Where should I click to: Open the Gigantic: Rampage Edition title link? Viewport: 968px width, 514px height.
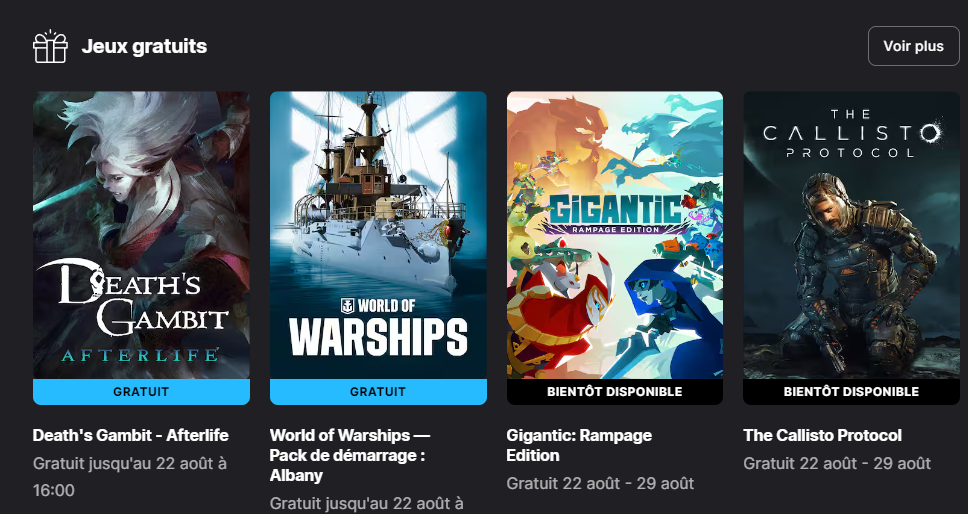tap(579, 445)
